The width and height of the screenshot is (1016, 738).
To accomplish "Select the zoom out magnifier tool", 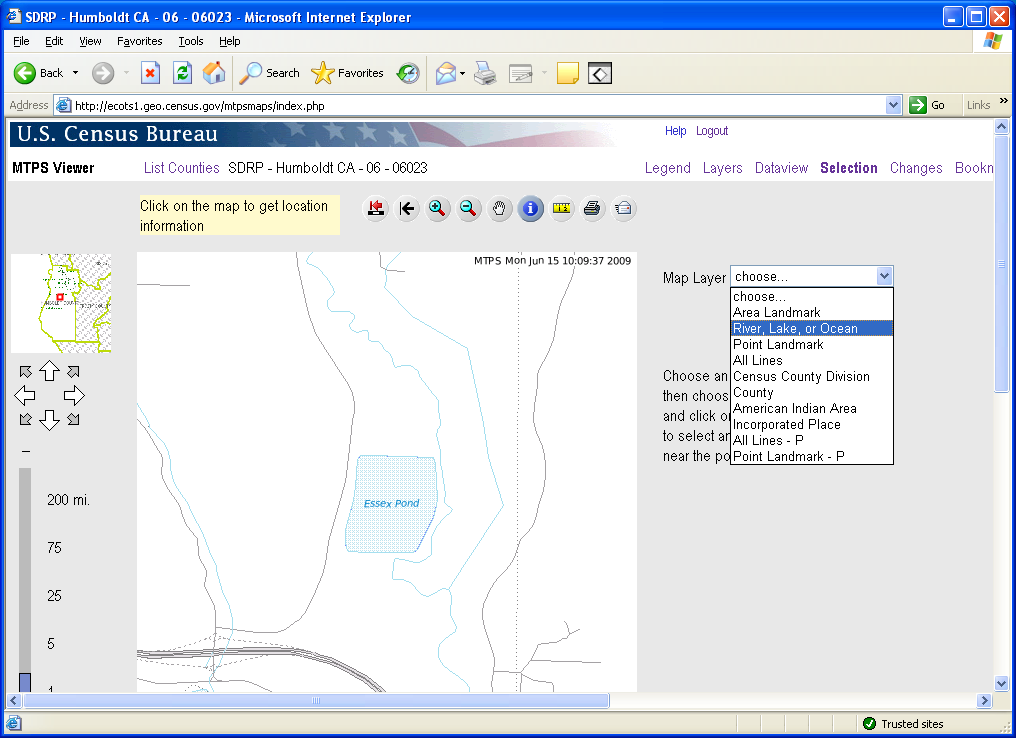I will coord(468,208).
